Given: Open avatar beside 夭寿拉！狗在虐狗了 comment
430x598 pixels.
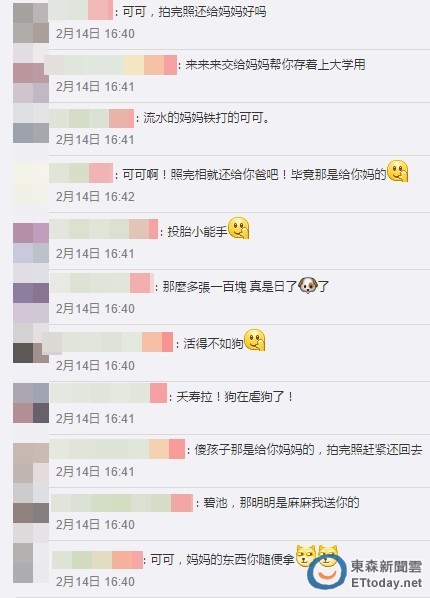Looking at the screenshot, I should click(x=31, y=403).
